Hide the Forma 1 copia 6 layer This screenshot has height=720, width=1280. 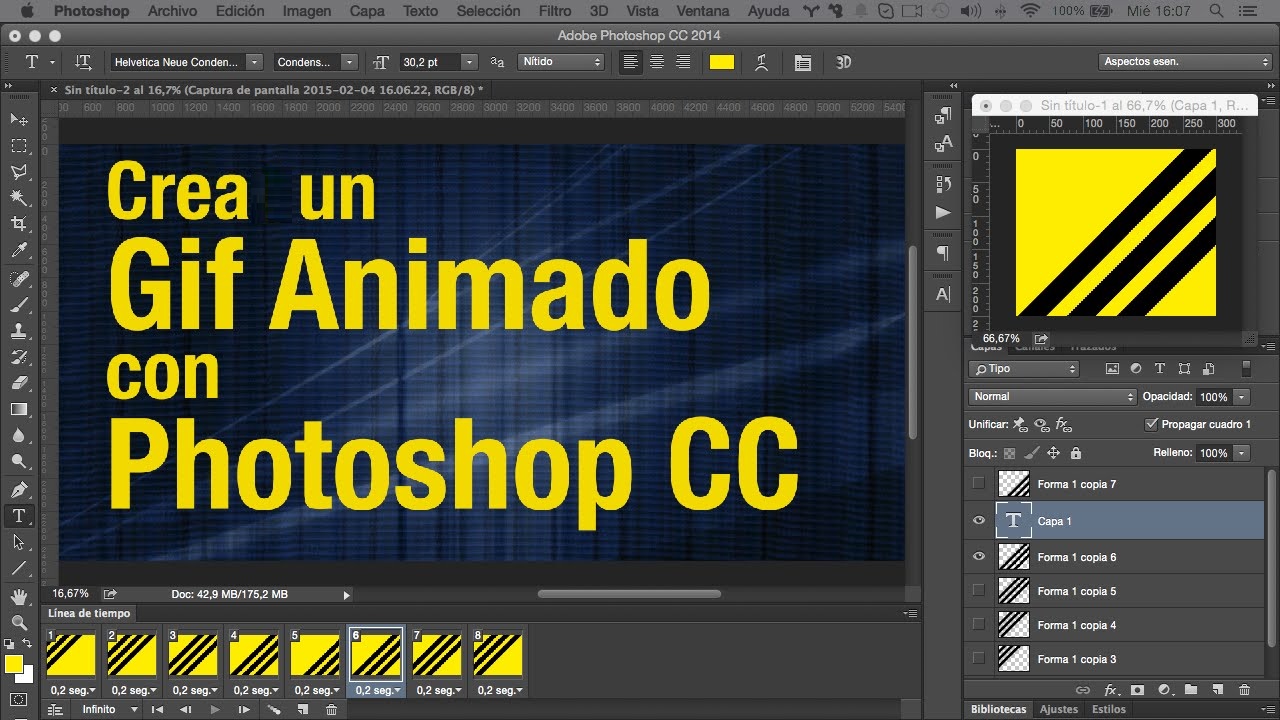[x=979, y=557]
